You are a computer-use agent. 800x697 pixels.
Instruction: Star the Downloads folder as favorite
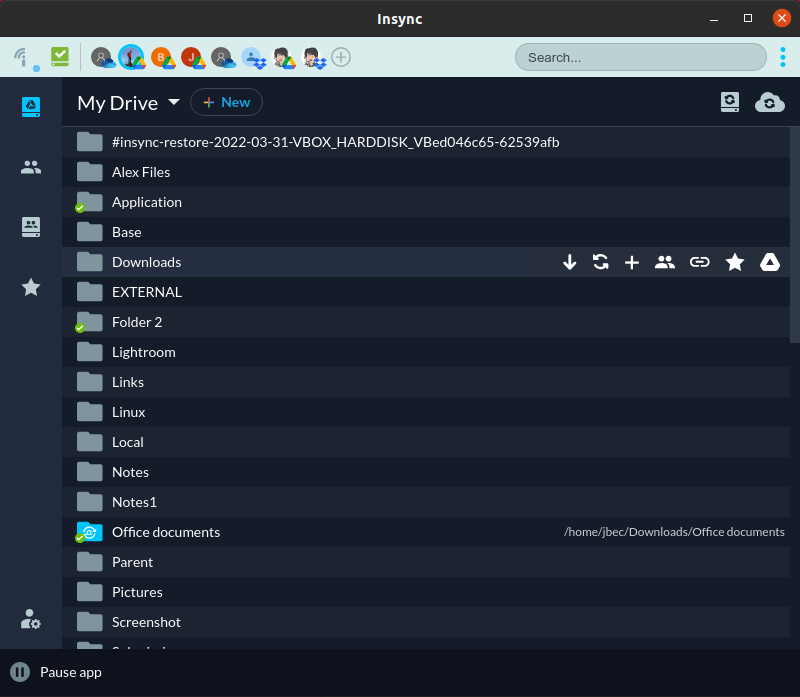[x=735, y=262]
